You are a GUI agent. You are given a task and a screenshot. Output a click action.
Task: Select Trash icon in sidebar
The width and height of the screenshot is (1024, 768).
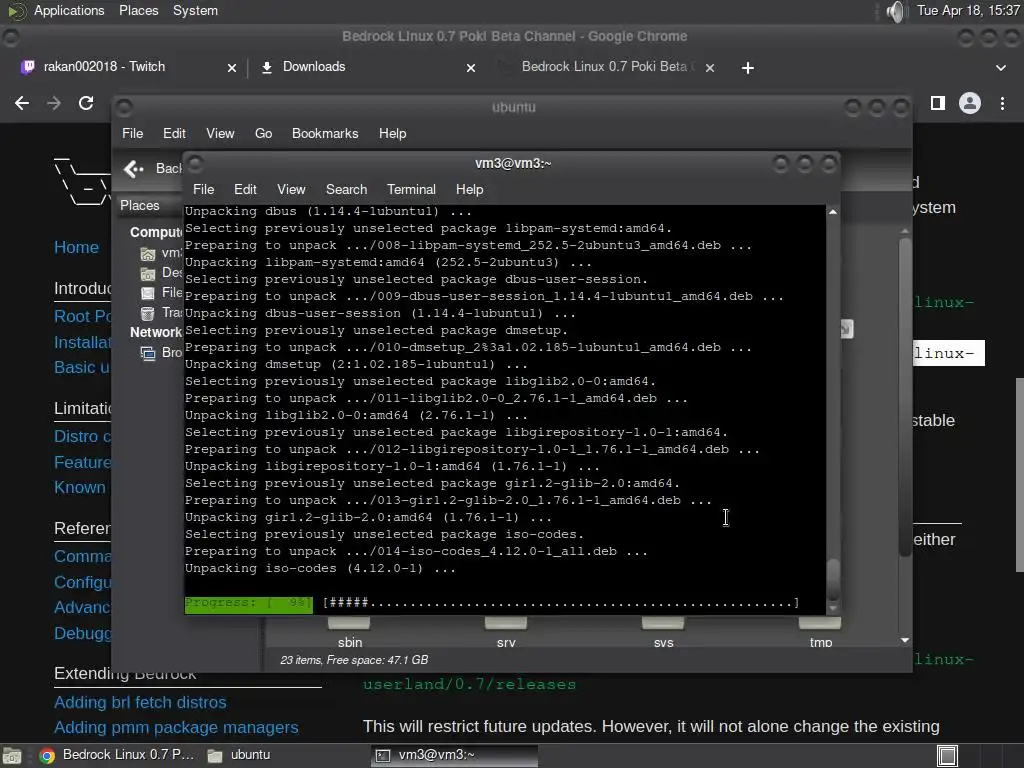[148, 313]
